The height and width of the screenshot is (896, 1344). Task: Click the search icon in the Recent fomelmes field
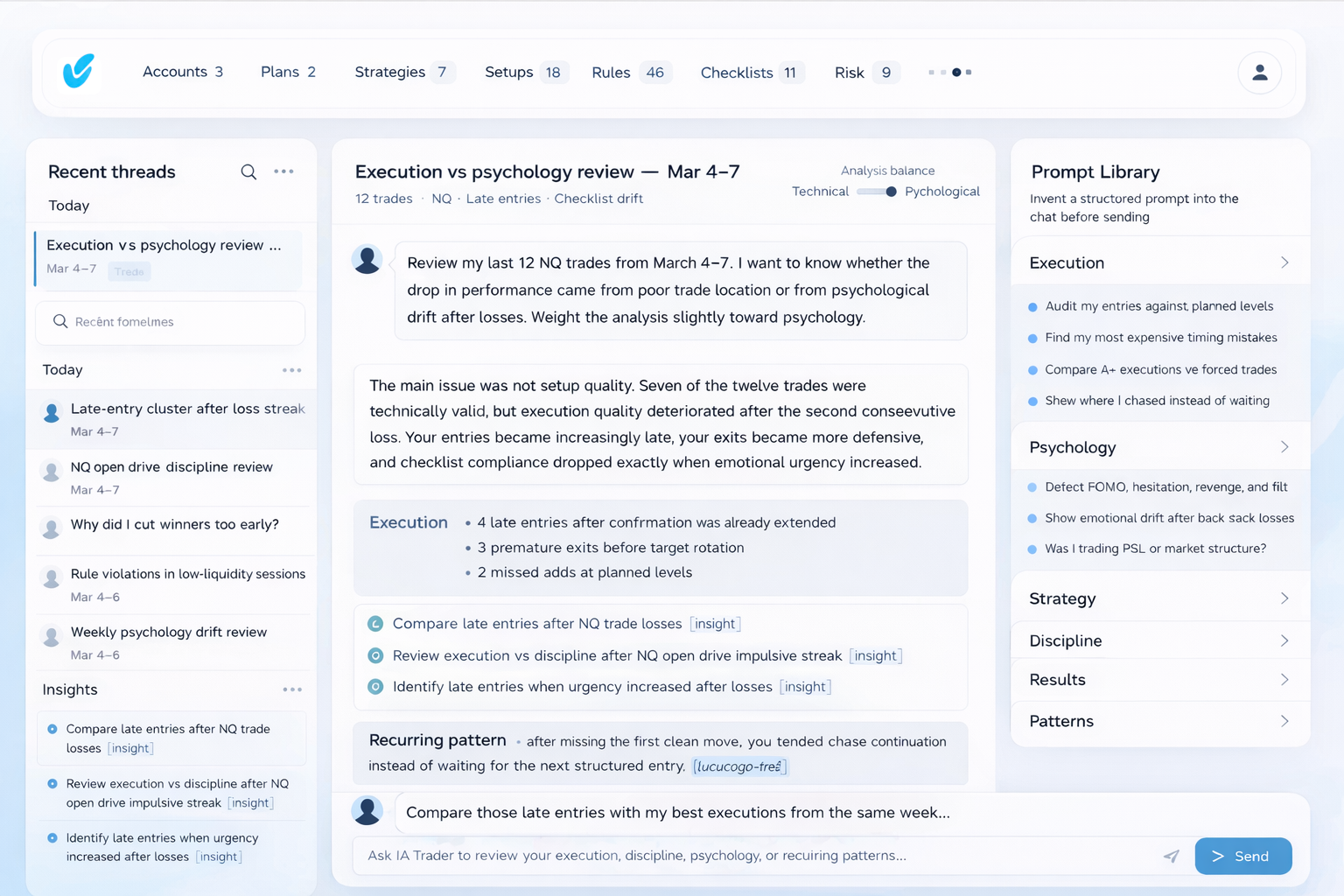click(60, 321)
